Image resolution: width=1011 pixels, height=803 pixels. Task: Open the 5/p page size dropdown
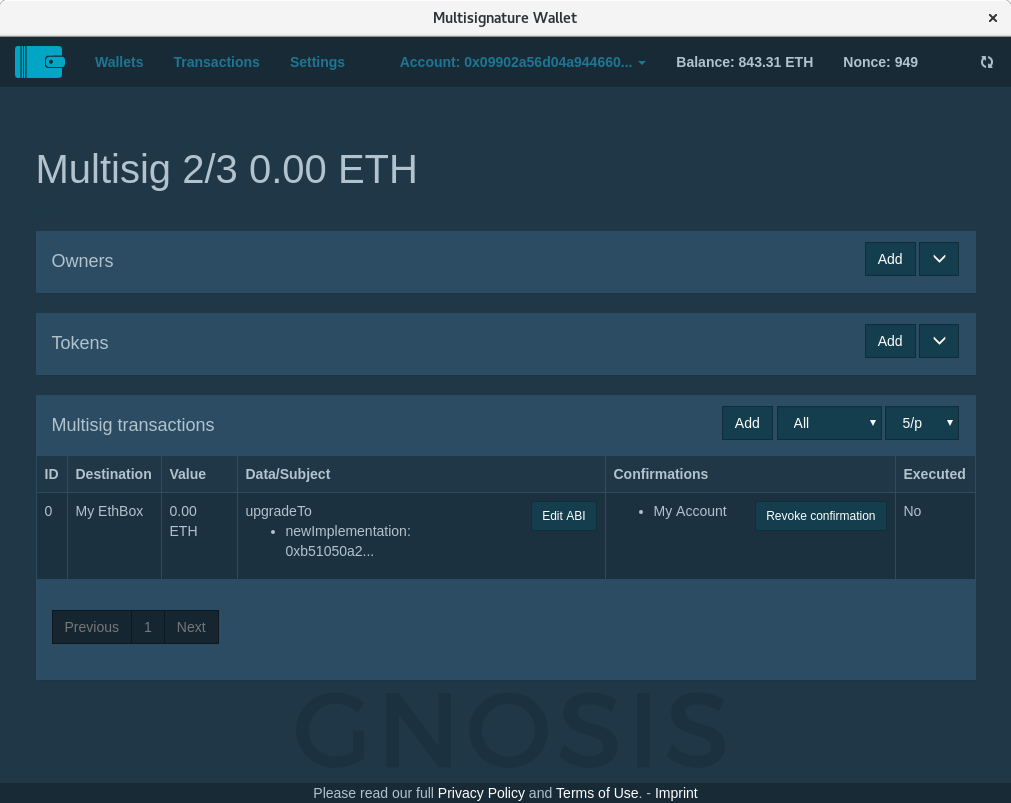pos(922,423)
